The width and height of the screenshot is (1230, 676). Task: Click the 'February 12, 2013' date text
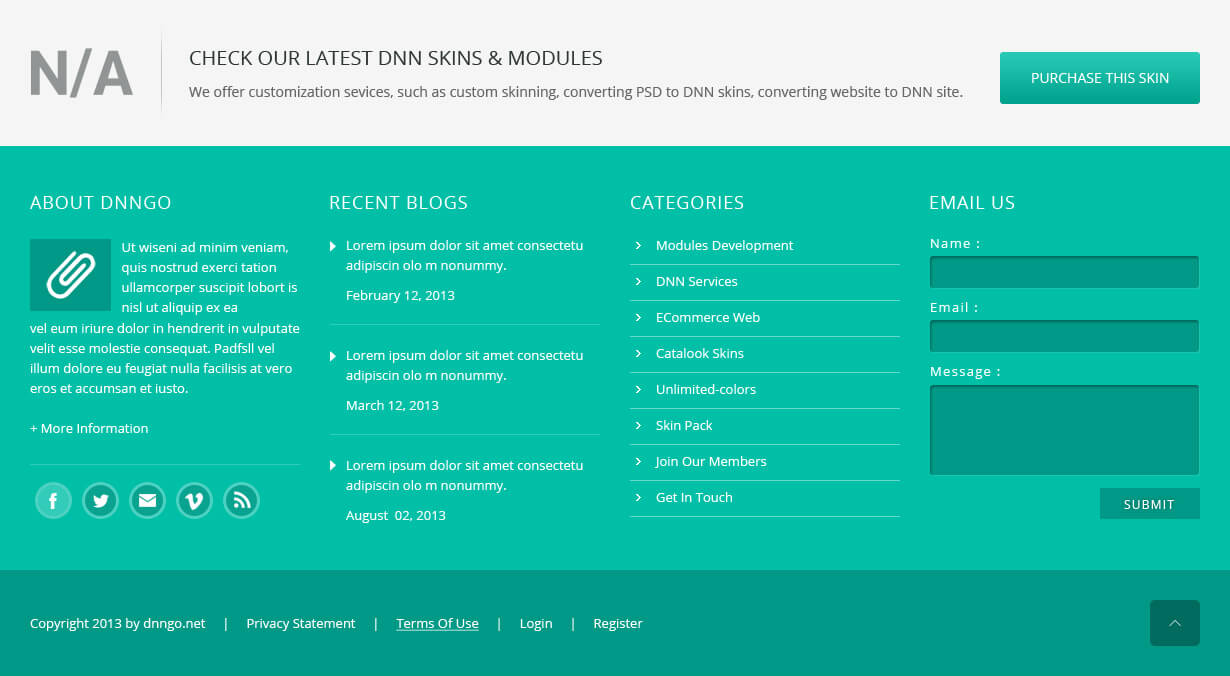pyautogui.click(x=400, y=295)
